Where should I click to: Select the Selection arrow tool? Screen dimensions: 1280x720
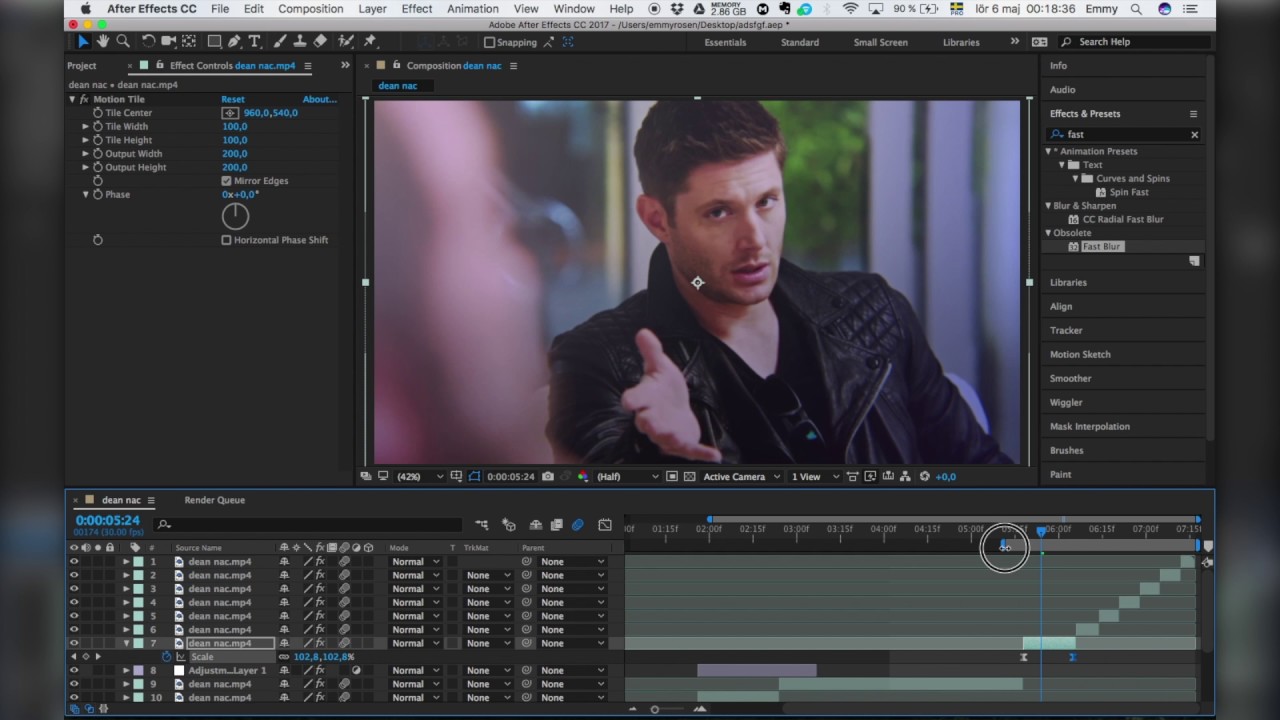click(83, 42)
